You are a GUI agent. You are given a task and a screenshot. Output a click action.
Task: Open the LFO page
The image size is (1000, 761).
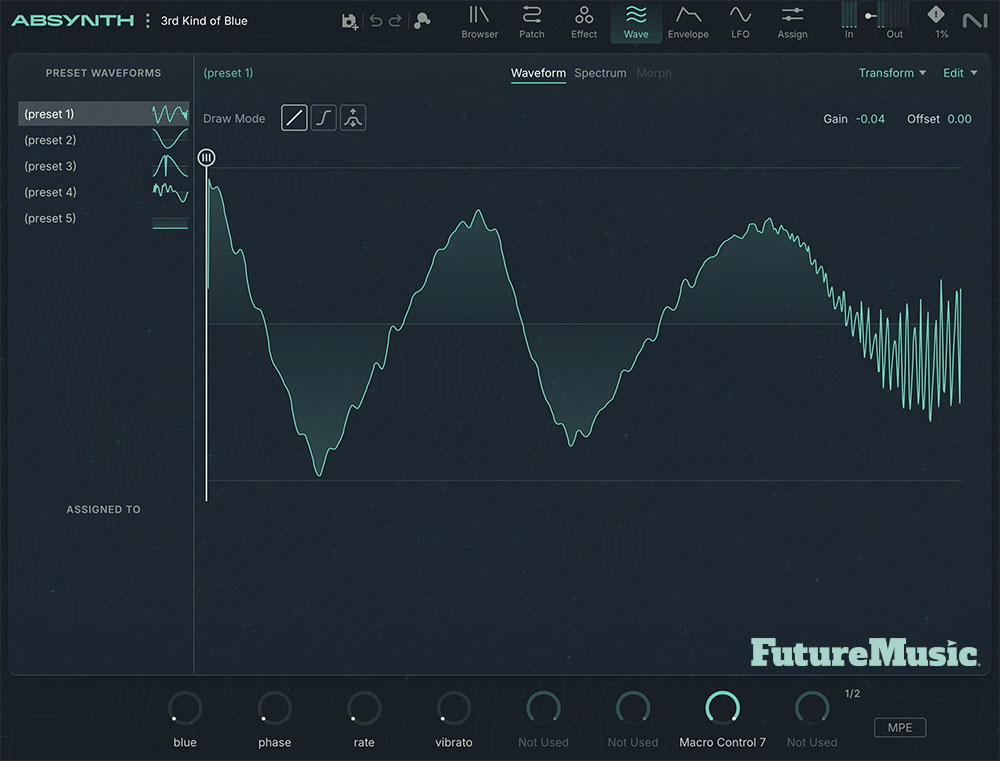coord(740,22)
